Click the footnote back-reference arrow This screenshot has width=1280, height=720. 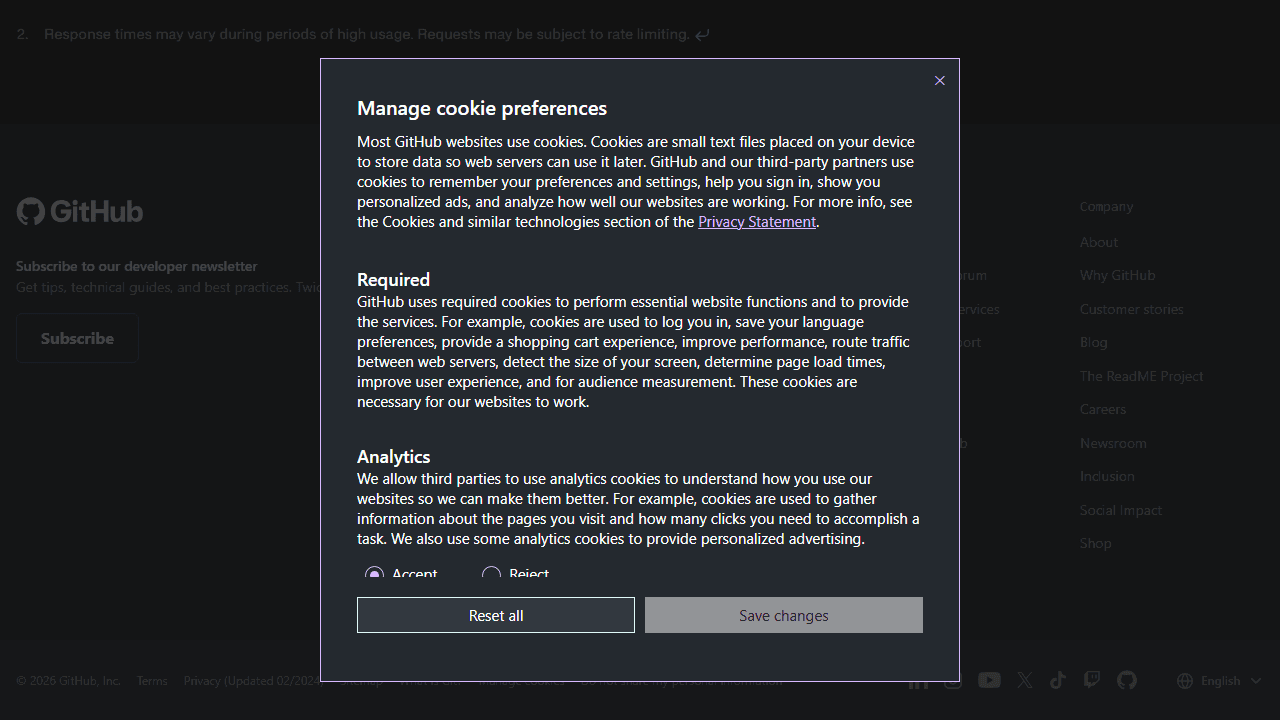tap(703, 35)
